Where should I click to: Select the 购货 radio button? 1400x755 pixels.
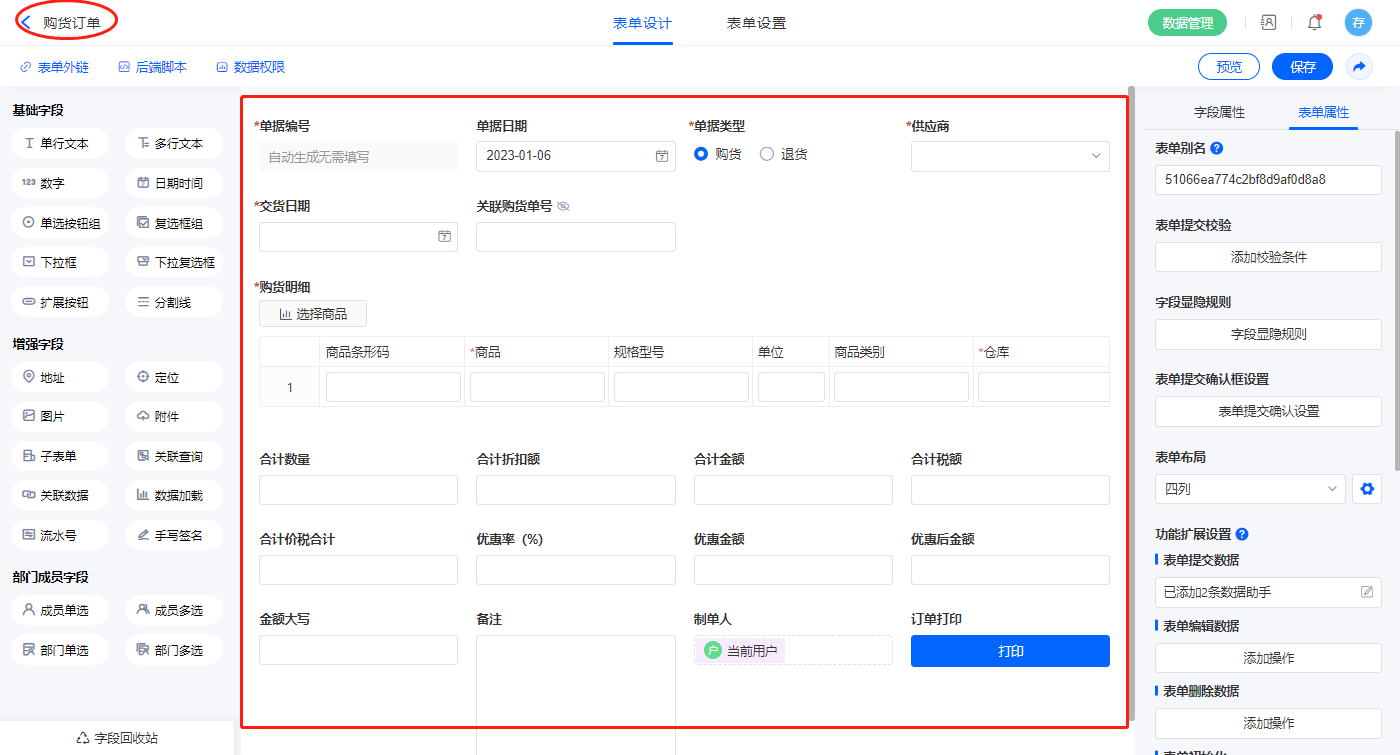click(701, 154)
